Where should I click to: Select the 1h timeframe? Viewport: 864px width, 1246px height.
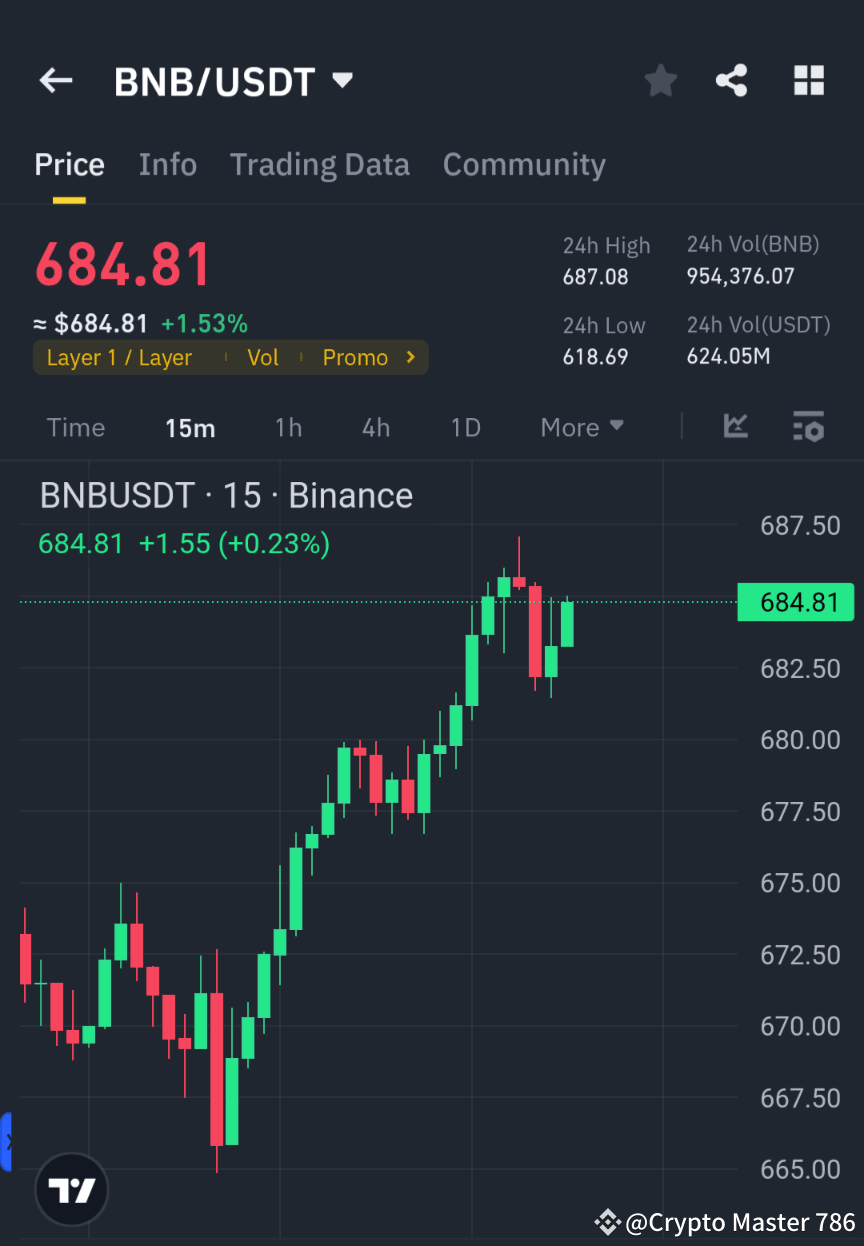[x=288, y=427]
